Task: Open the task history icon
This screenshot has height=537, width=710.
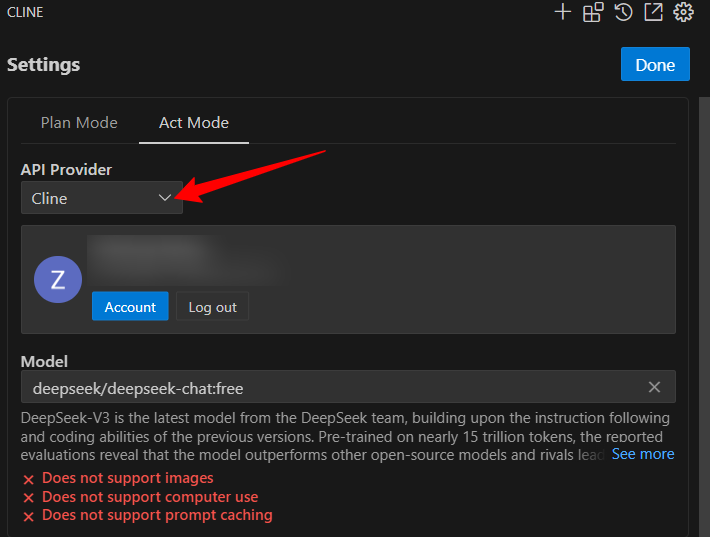Action: pos(623,12)
